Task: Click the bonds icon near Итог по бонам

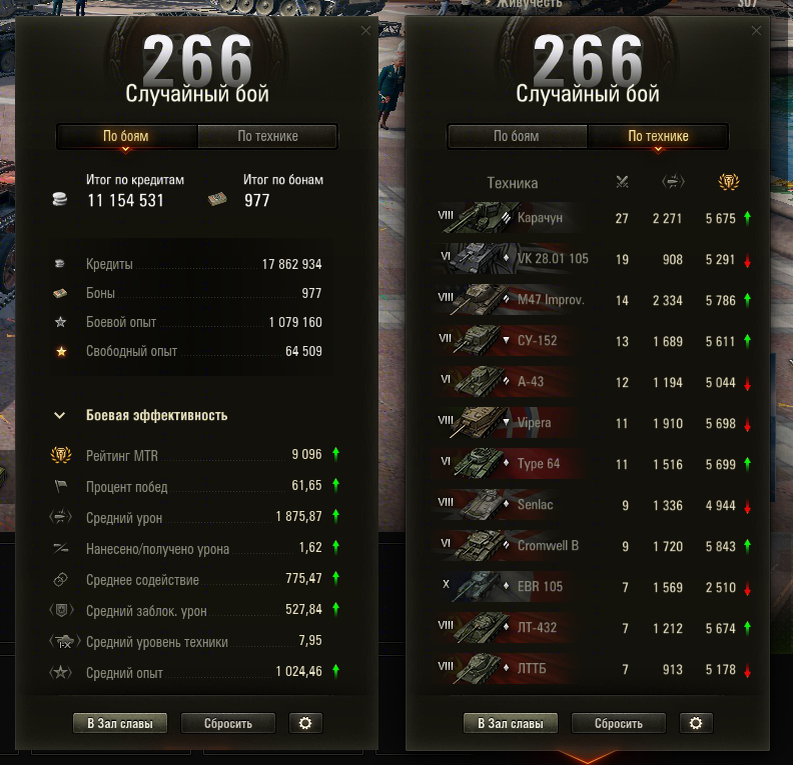Action: 217,199
